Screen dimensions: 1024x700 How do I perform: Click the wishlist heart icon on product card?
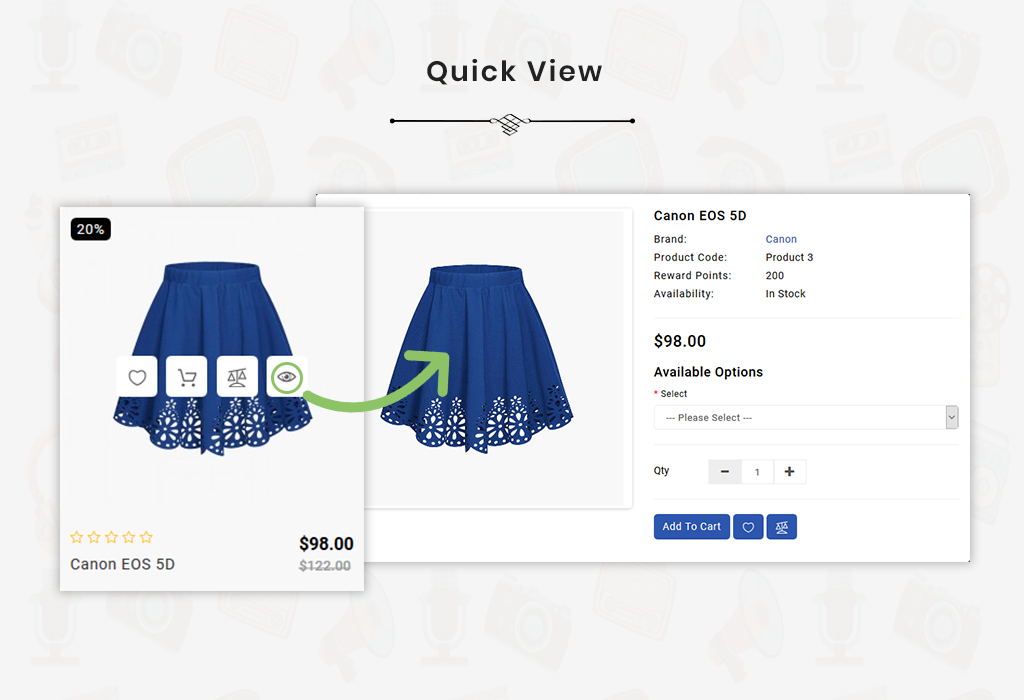click(x=136, y=377)
